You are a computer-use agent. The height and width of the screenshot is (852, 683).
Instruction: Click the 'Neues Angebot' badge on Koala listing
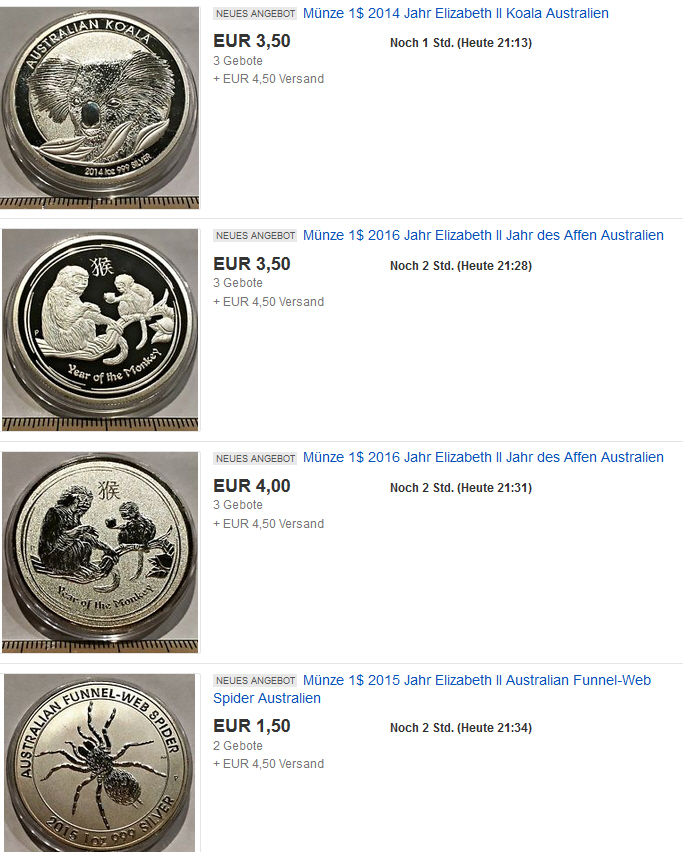[255, 14]
